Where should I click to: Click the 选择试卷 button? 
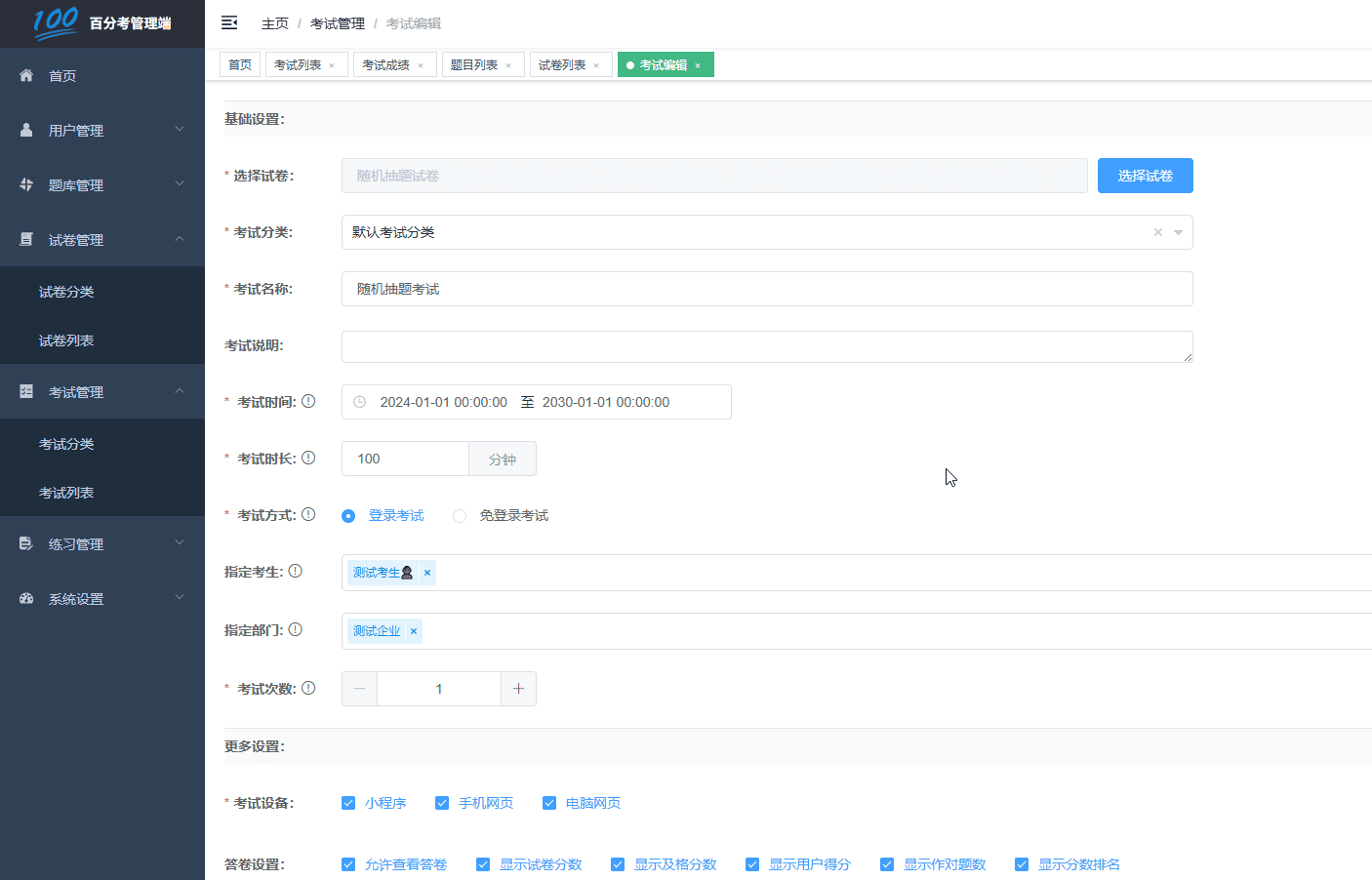tap(1145, 176)
